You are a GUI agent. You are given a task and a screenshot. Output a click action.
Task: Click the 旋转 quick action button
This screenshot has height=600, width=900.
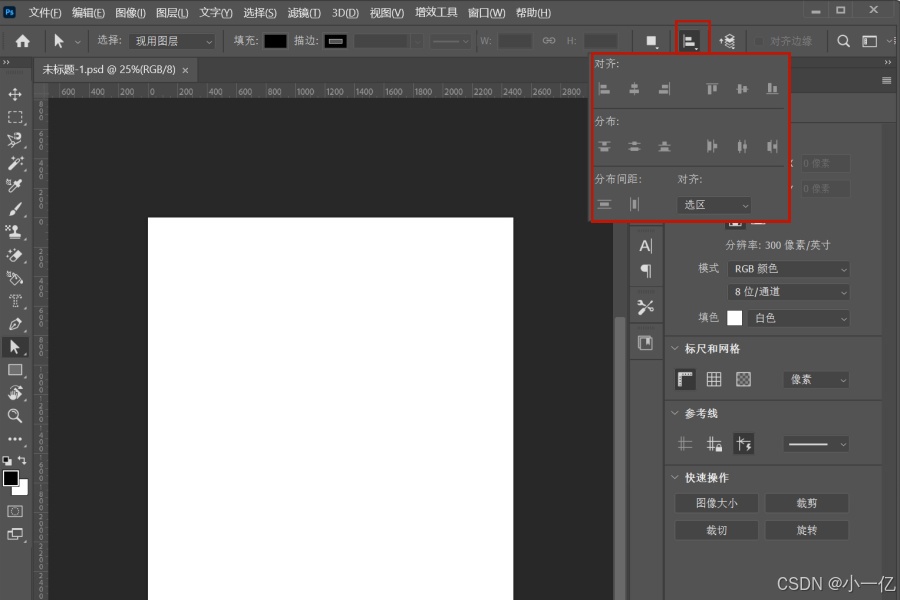[806, 530]
